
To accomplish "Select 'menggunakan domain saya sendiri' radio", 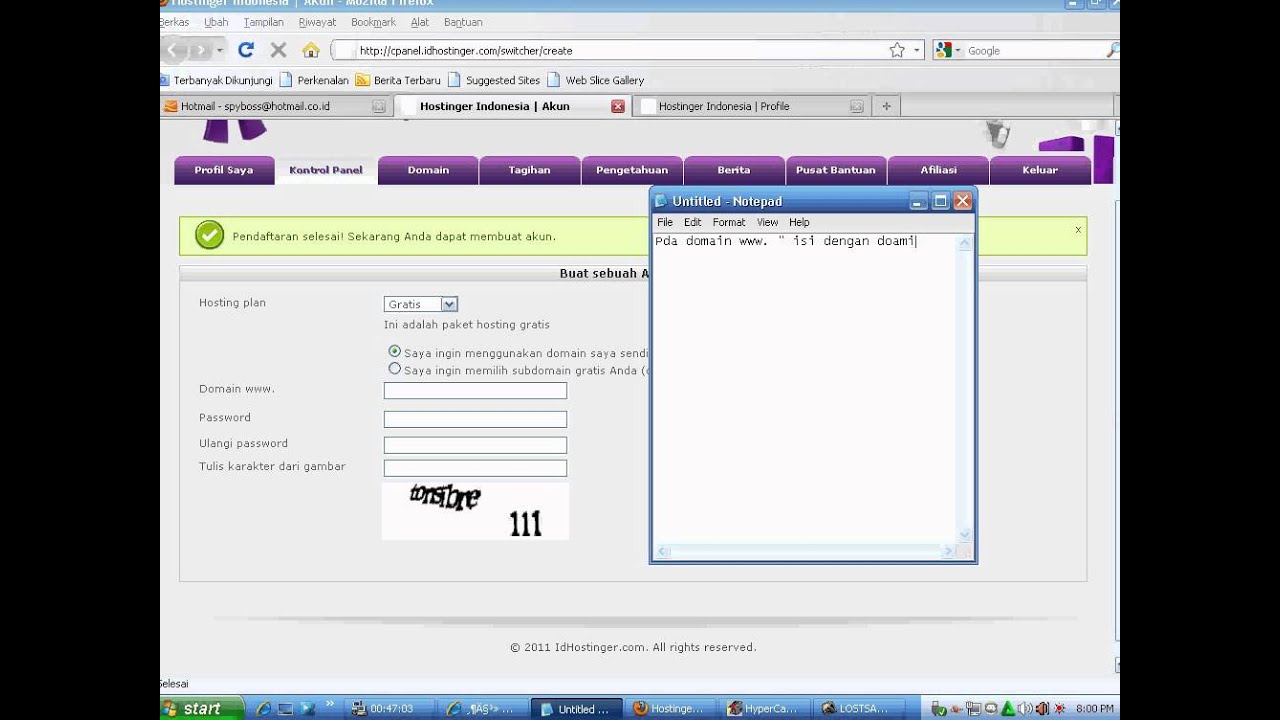I will coord(394,352).
